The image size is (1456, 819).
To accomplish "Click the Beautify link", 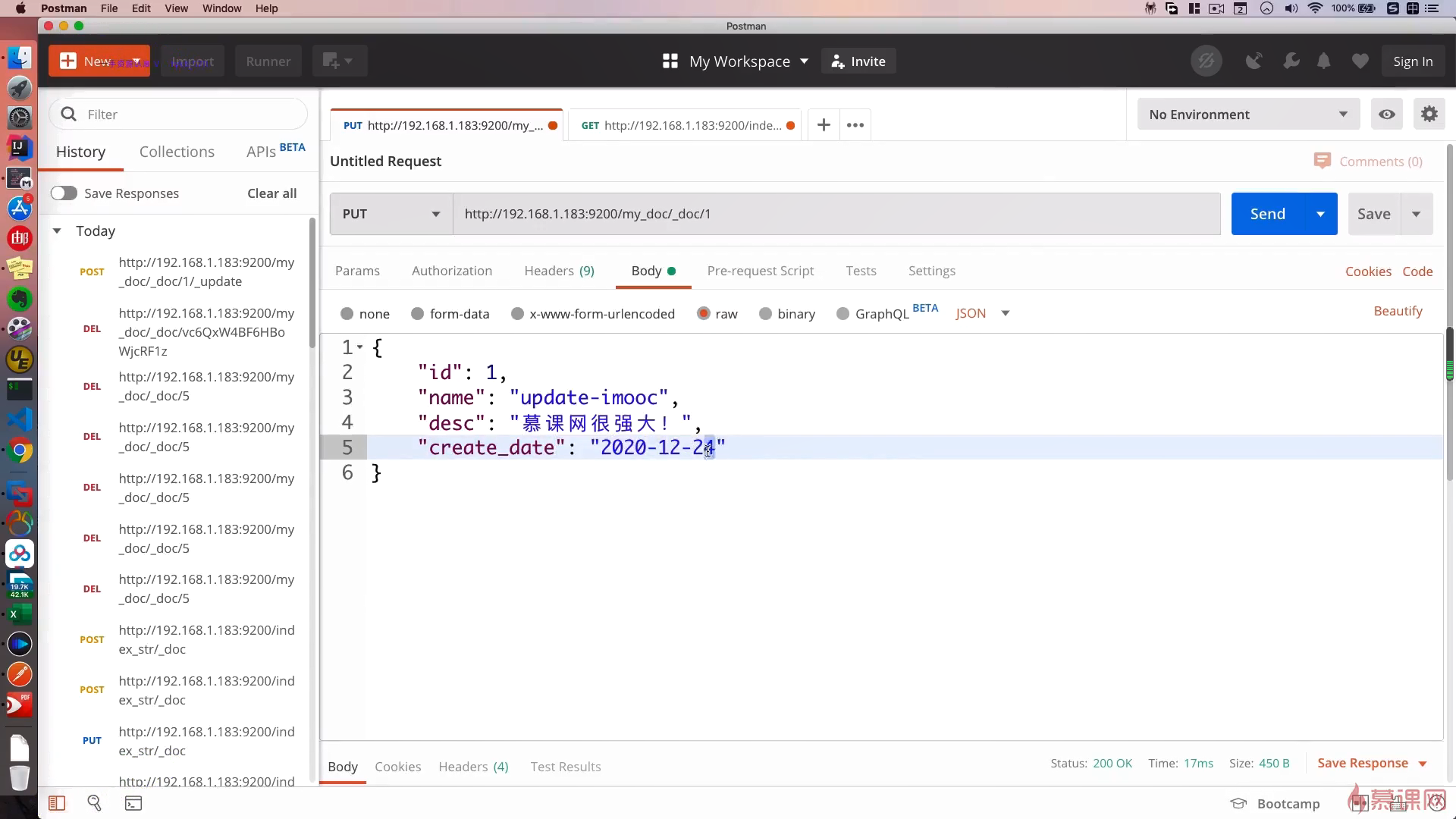I will (1398, 311).
